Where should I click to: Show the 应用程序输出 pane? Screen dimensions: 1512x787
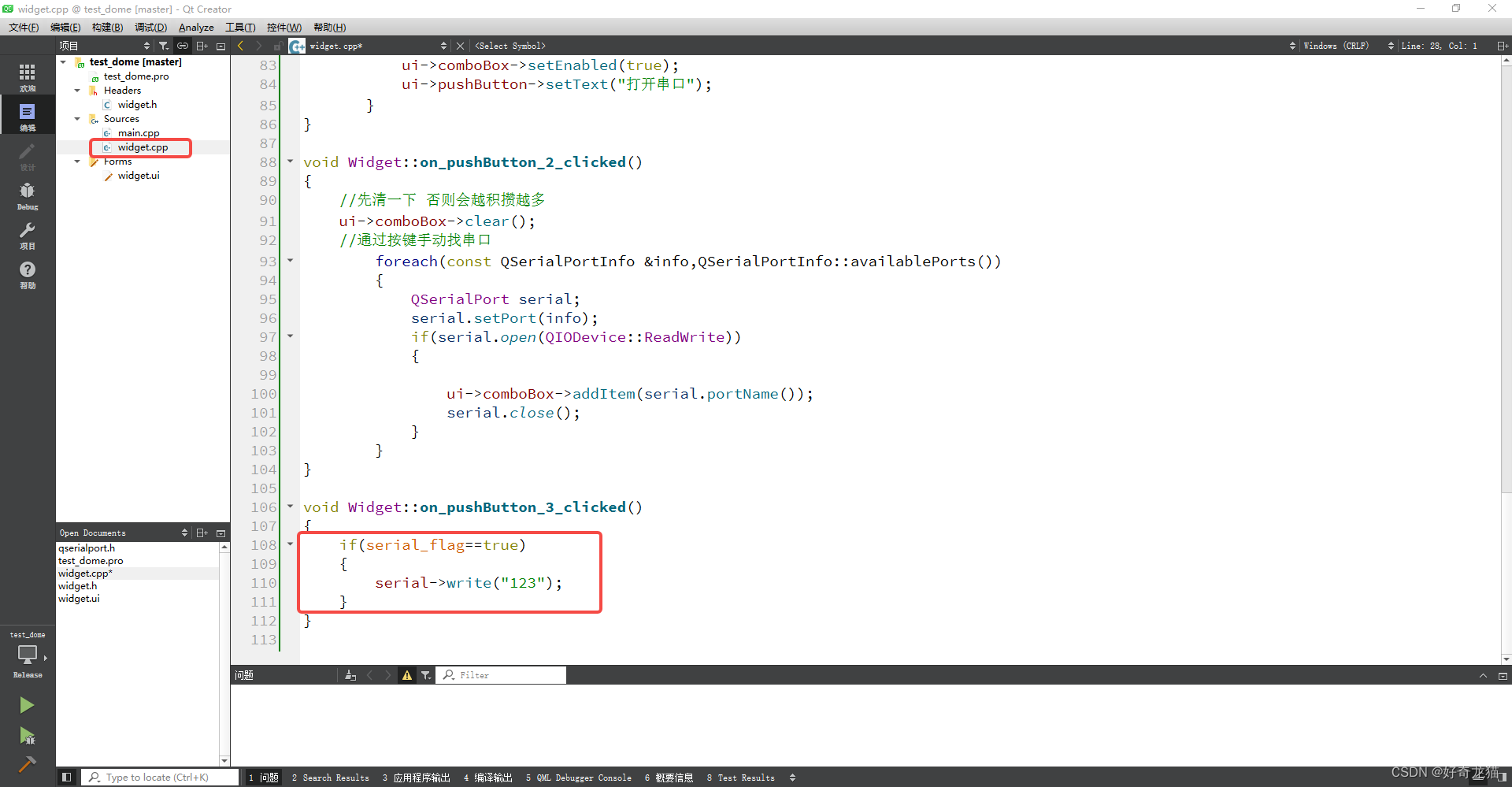coord(417,778)
